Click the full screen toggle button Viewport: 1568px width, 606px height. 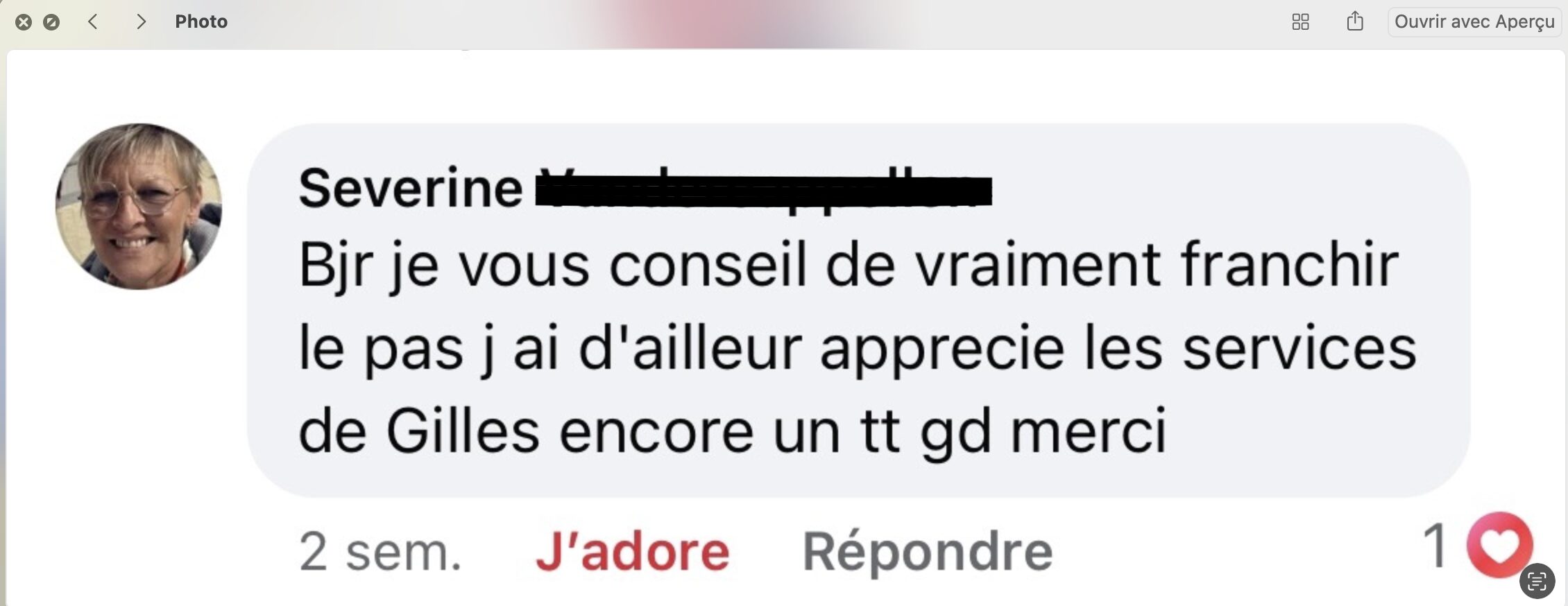pos(51,22)
